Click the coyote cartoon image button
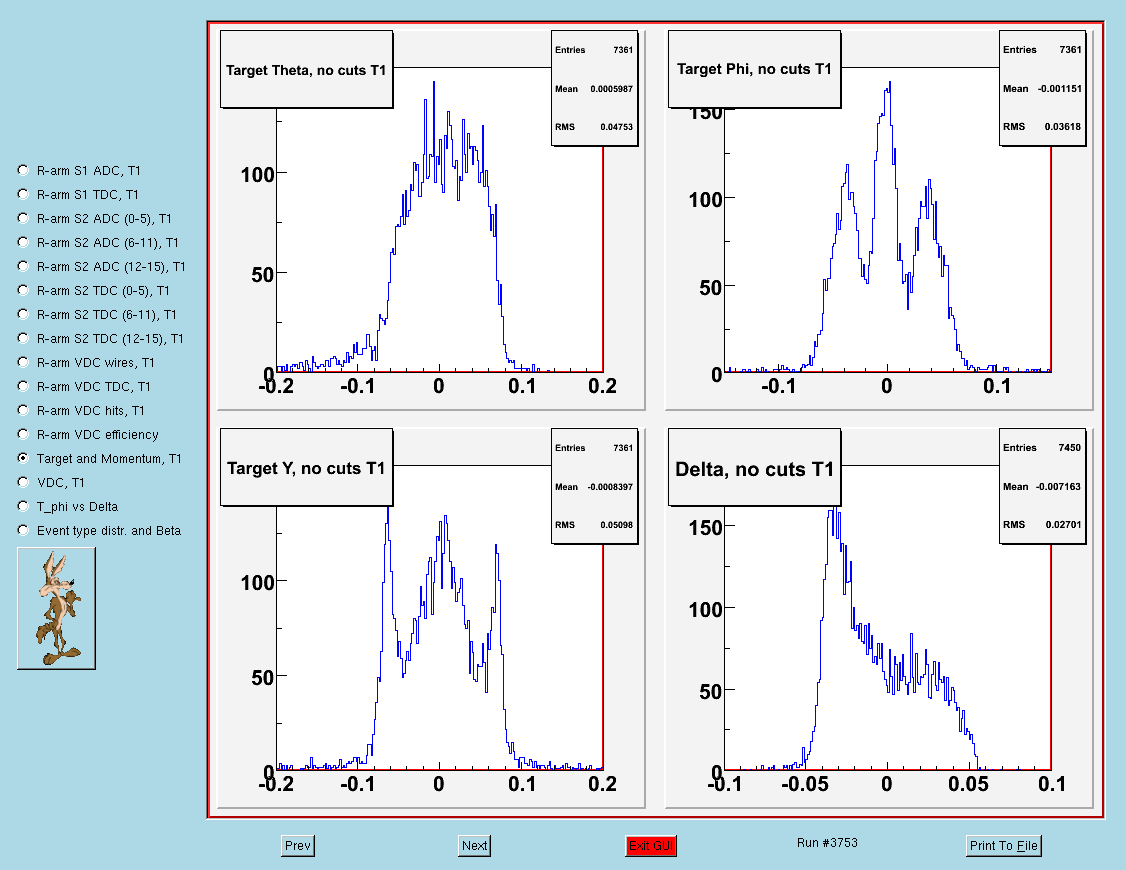This screenshot has width=1126, height=870. click(56, 609)
